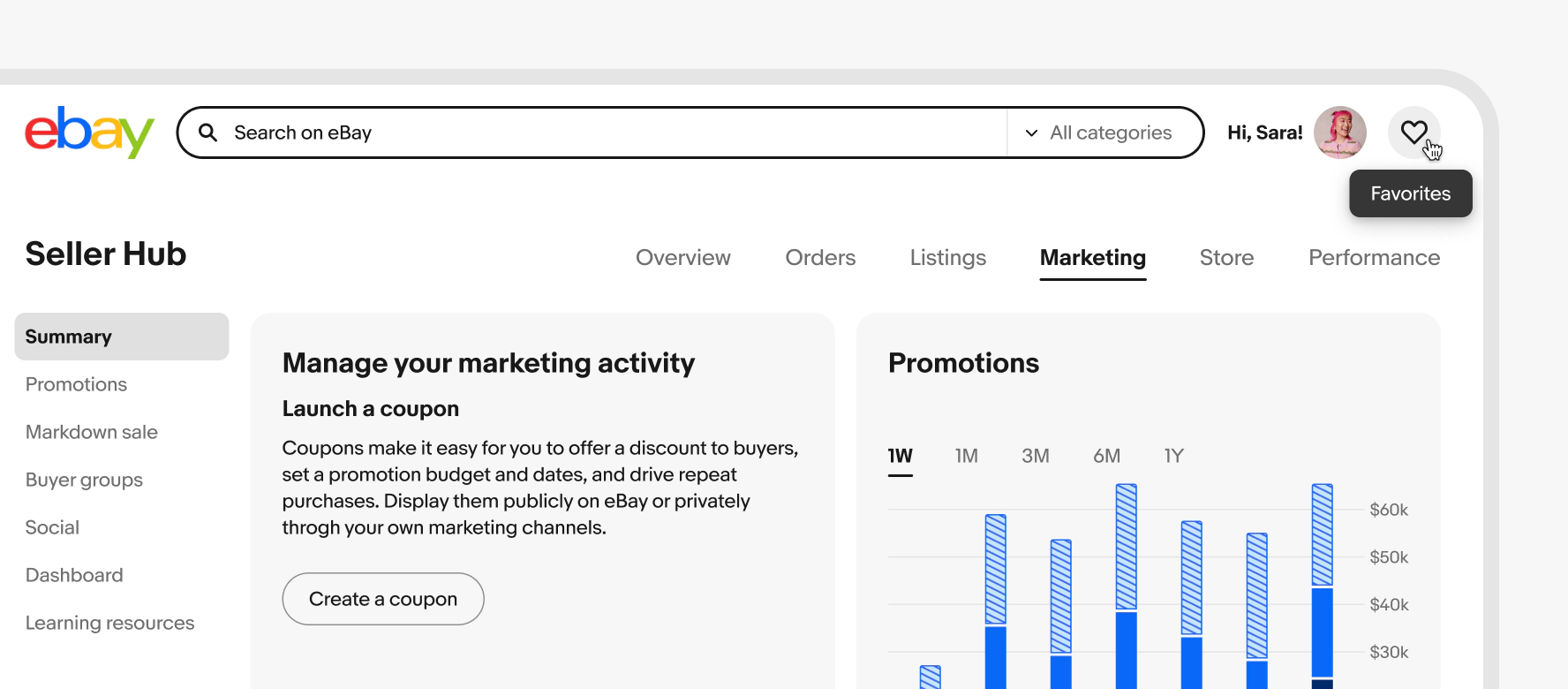Select the 1W chart range
Screen dimensions: 1568x689
tap(901, 457)
